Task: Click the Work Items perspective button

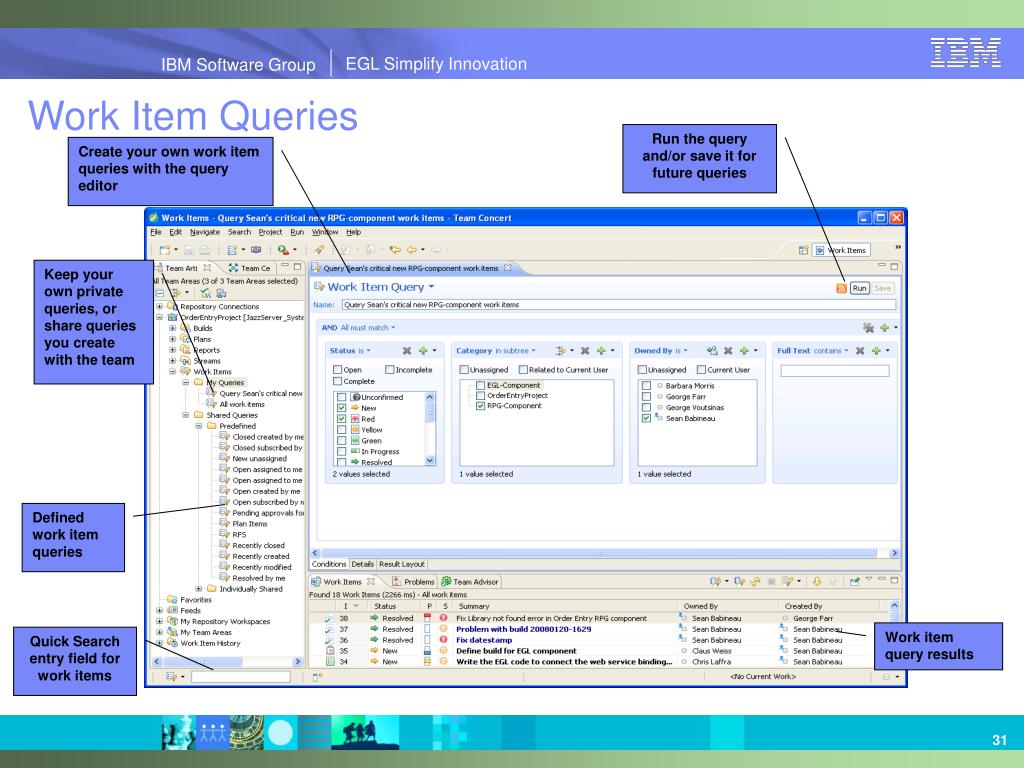Action: tap(842, 250)
